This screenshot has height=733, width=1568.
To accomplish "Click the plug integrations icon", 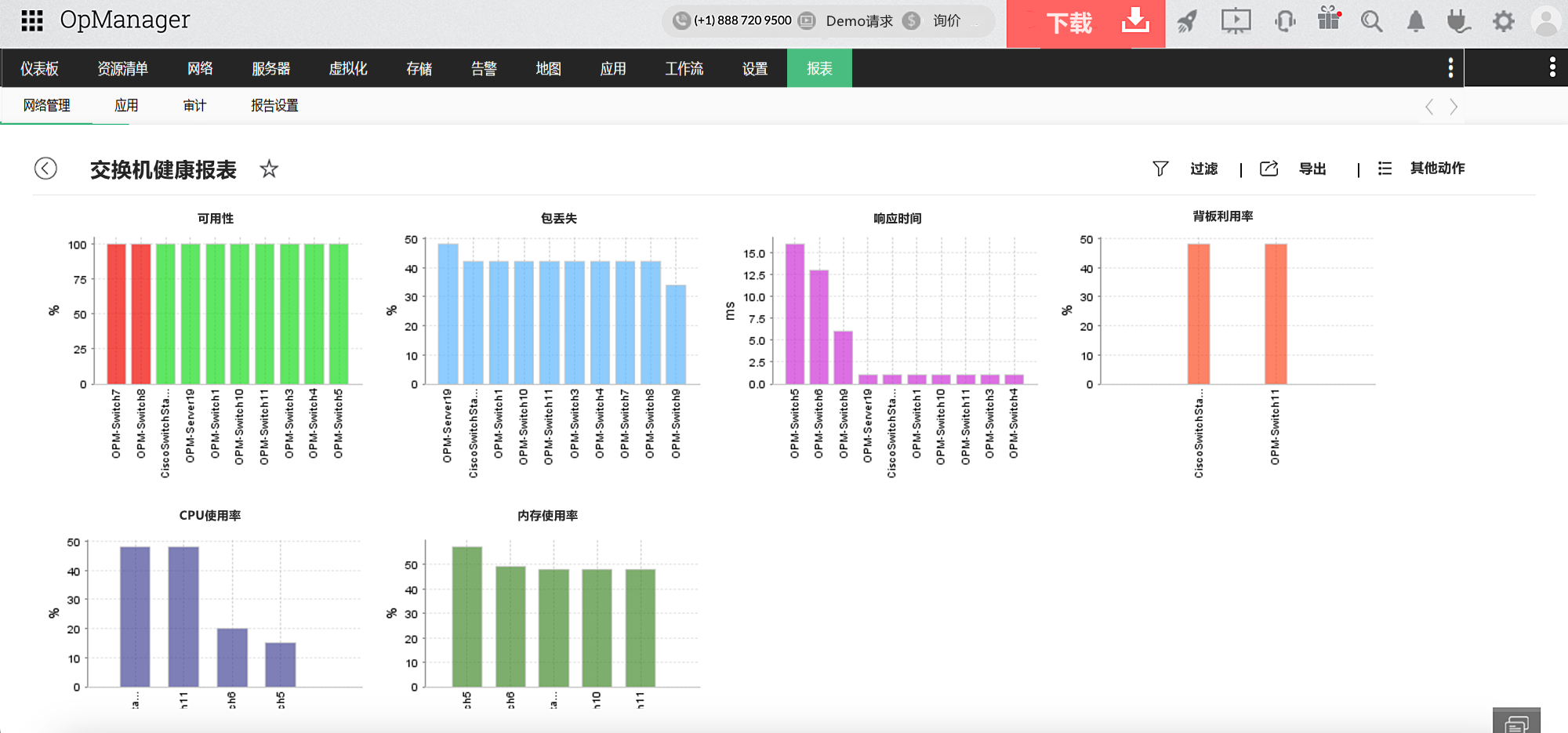I will click(1458, 21).
